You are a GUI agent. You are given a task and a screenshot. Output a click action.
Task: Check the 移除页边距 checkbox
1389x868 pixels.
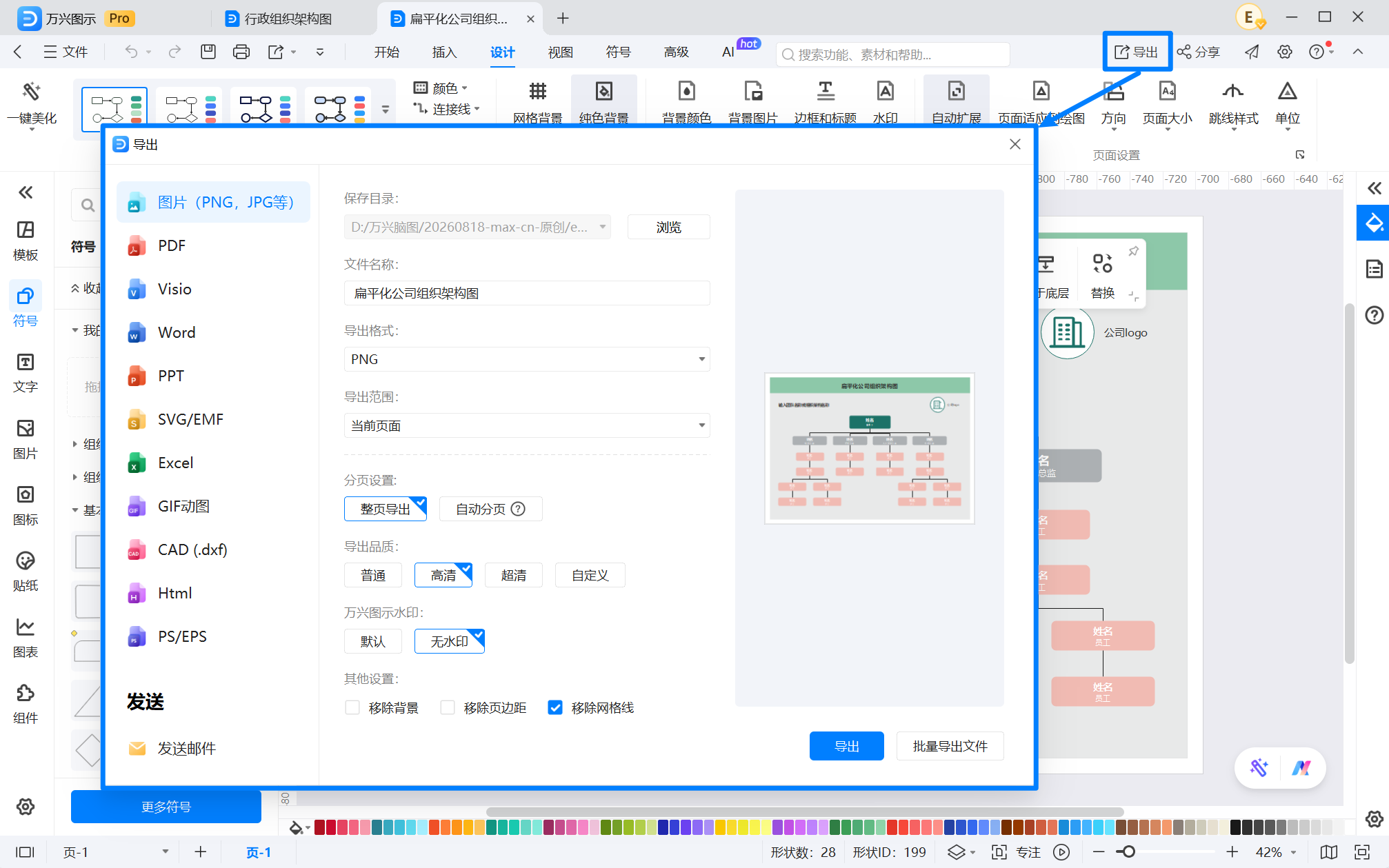pyautogui.click(x=448, y=707)
